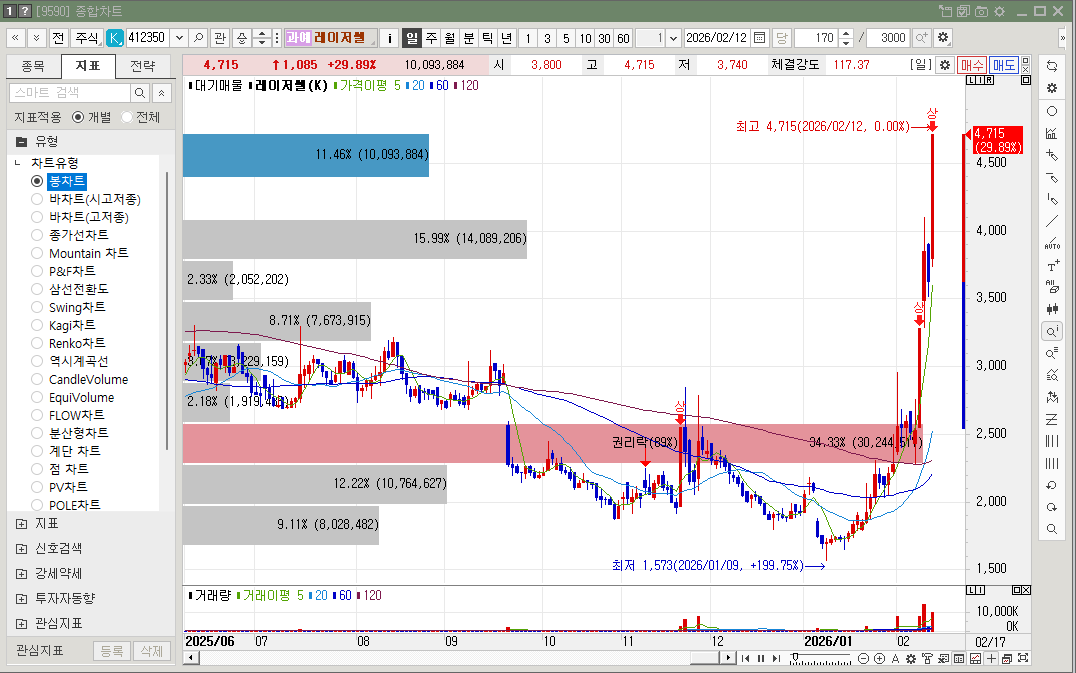Screen dimensions: 1076x673
Task: Switch to 종목 tab
Action: point(33,66)
